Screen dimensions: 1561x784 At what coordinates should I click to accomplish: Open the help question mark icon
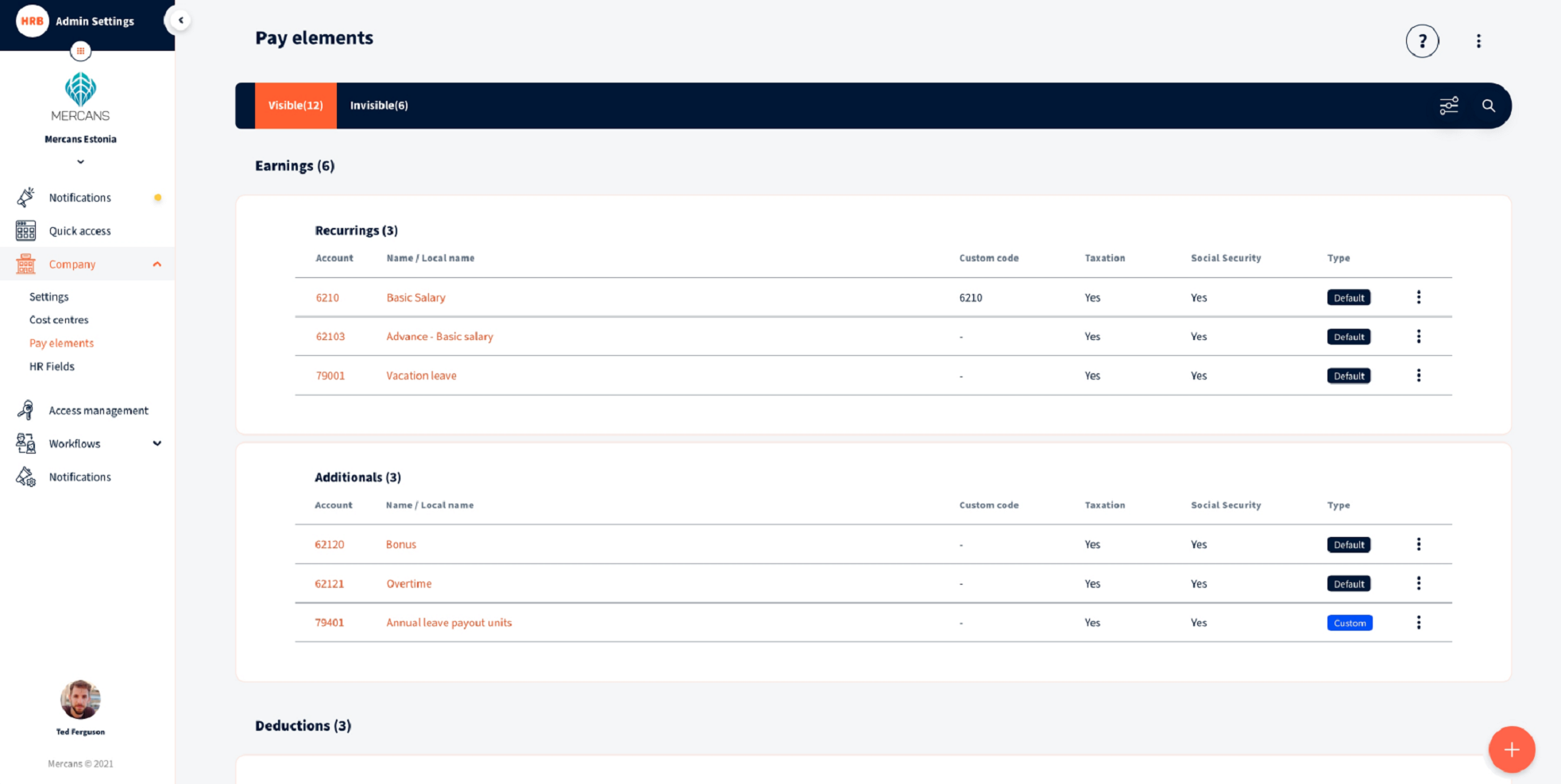[x=1422, y=41]
